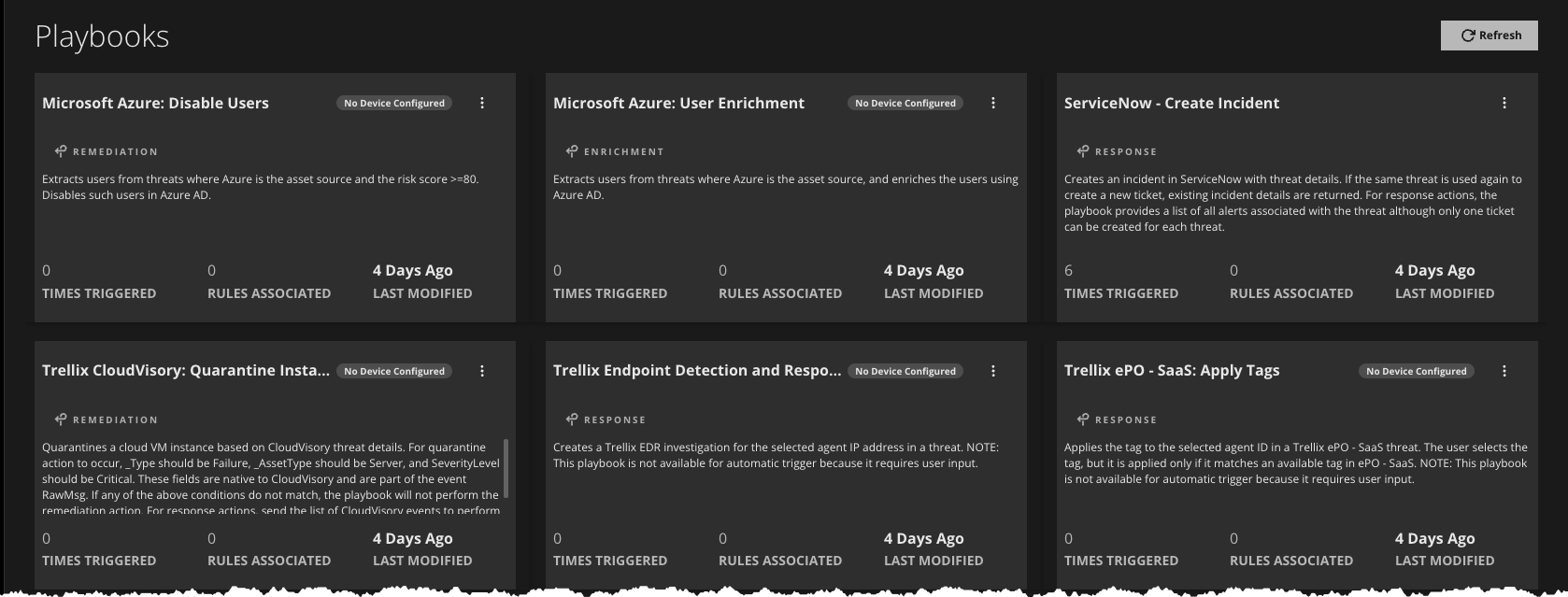Screen dimensions: 1568x597
Task: Click the Response icon on Trellix ePO card
Action: click(1083, 419)
